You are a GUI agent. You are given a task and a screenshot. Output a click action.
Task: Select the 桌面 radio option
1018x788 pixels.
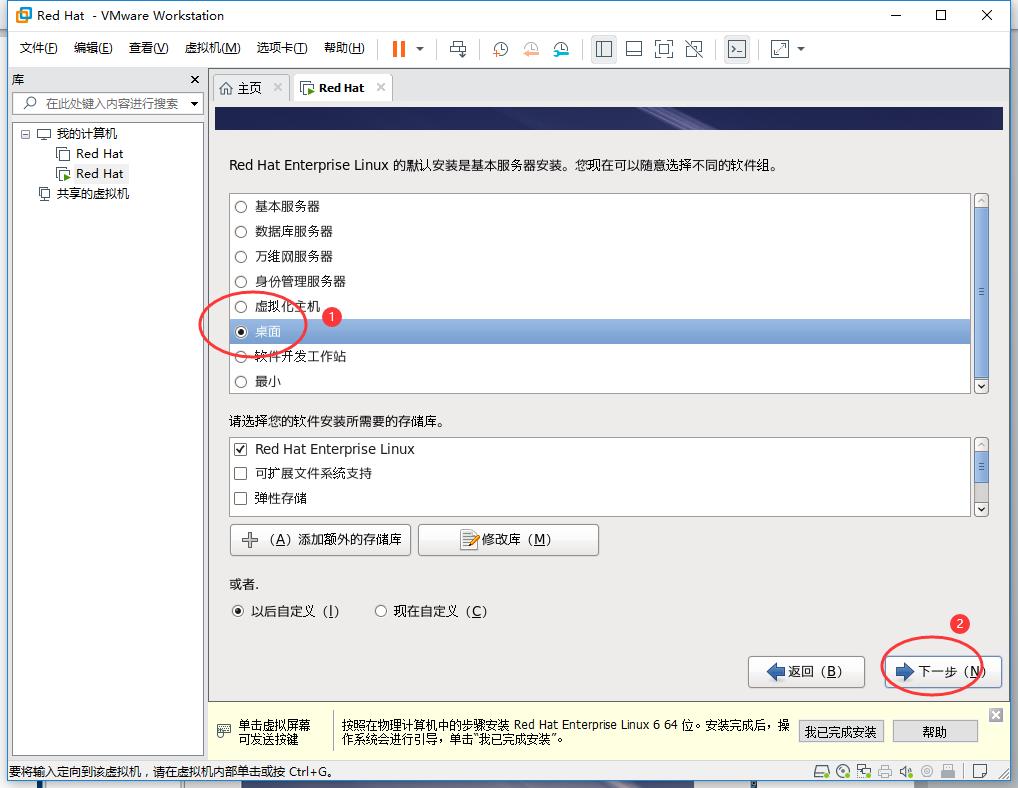coord(241,332)
